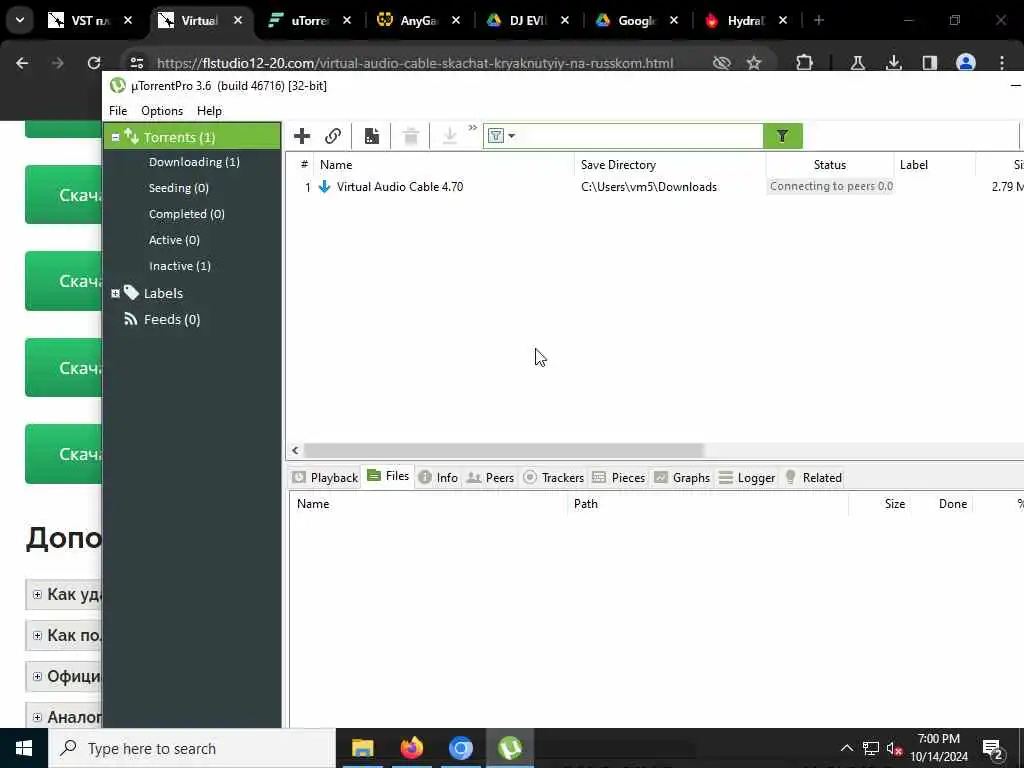Viewport: 1024px width, 768px height.
Task: Open the browser extensions puzzle icon
Action: click(805, 63)
